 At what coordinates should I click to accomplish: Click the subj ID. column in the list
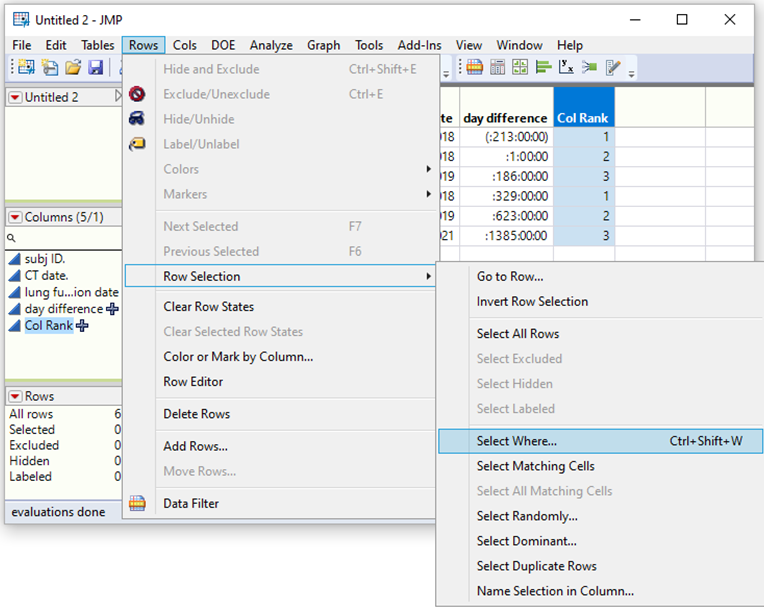pyautogui.click(x=45, y=259)
